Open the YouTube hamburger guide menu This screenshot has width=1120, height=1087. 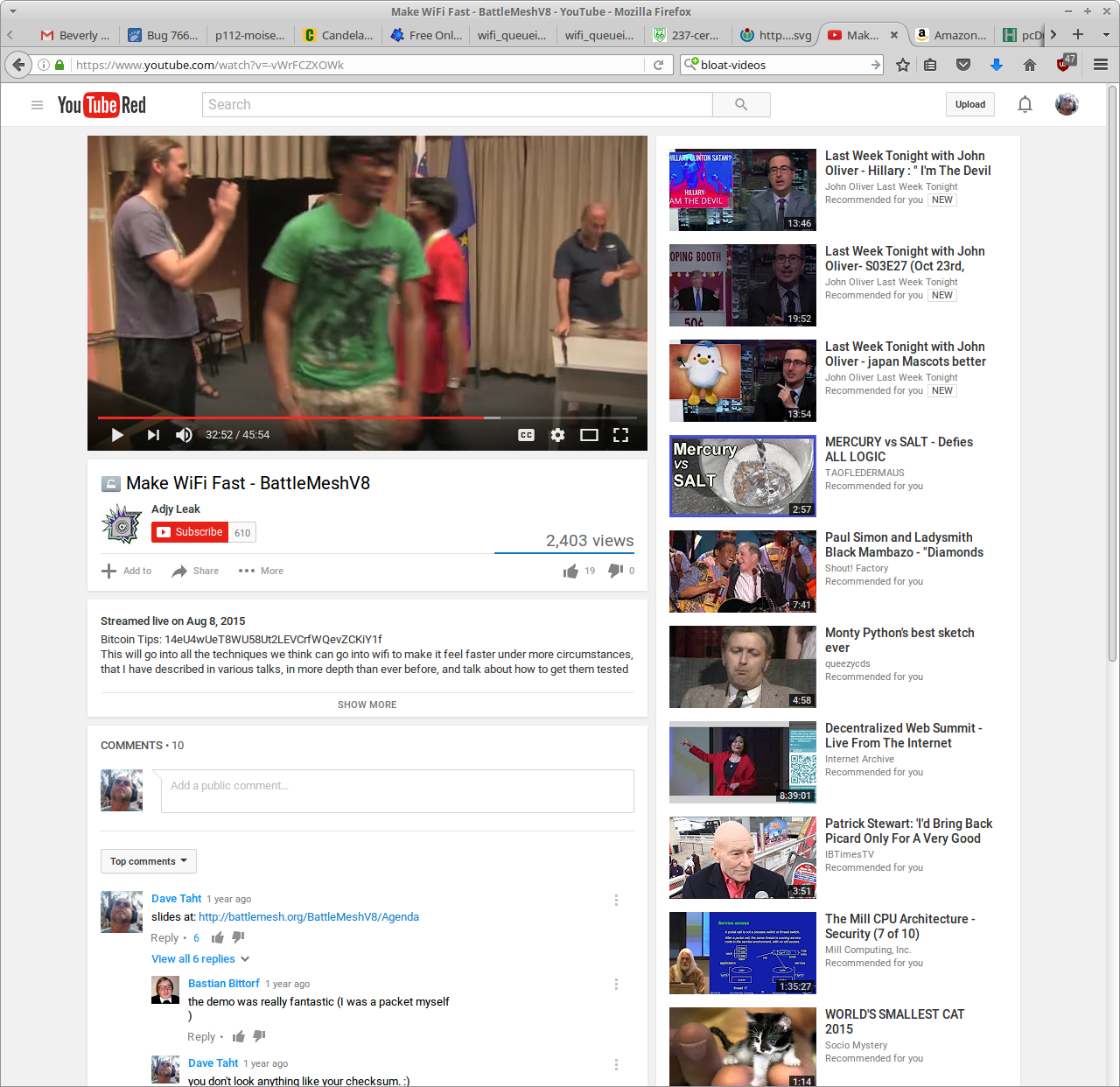(37, 105)
